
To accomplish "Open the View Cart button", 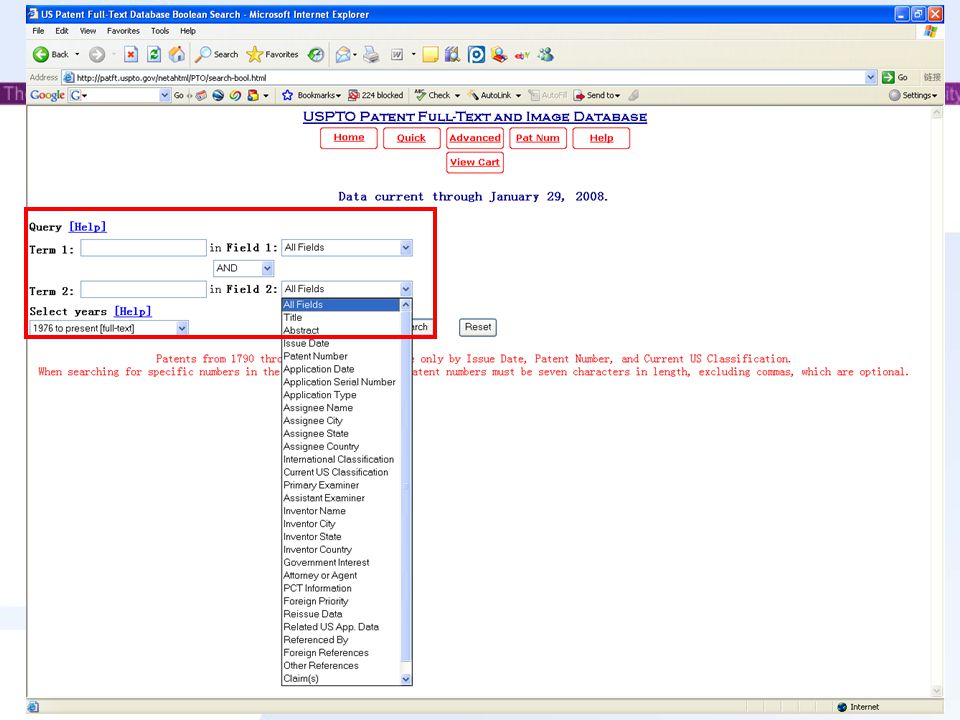I will (474, 162).
